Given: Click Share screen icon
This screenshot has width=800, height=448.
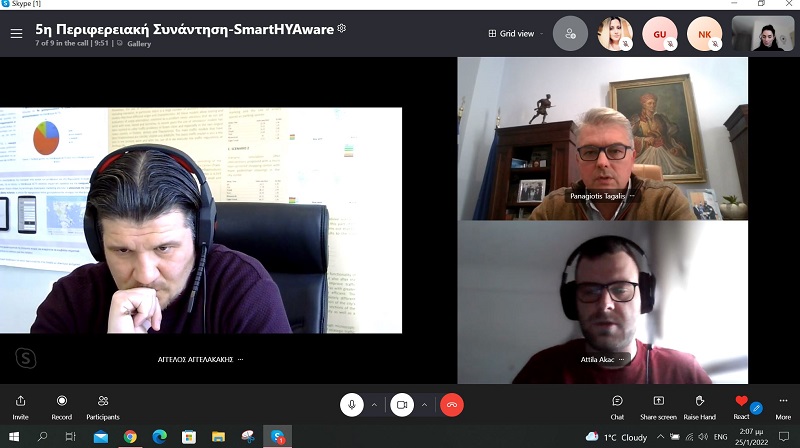Looking at the screenshot, I should click(658, 401).
